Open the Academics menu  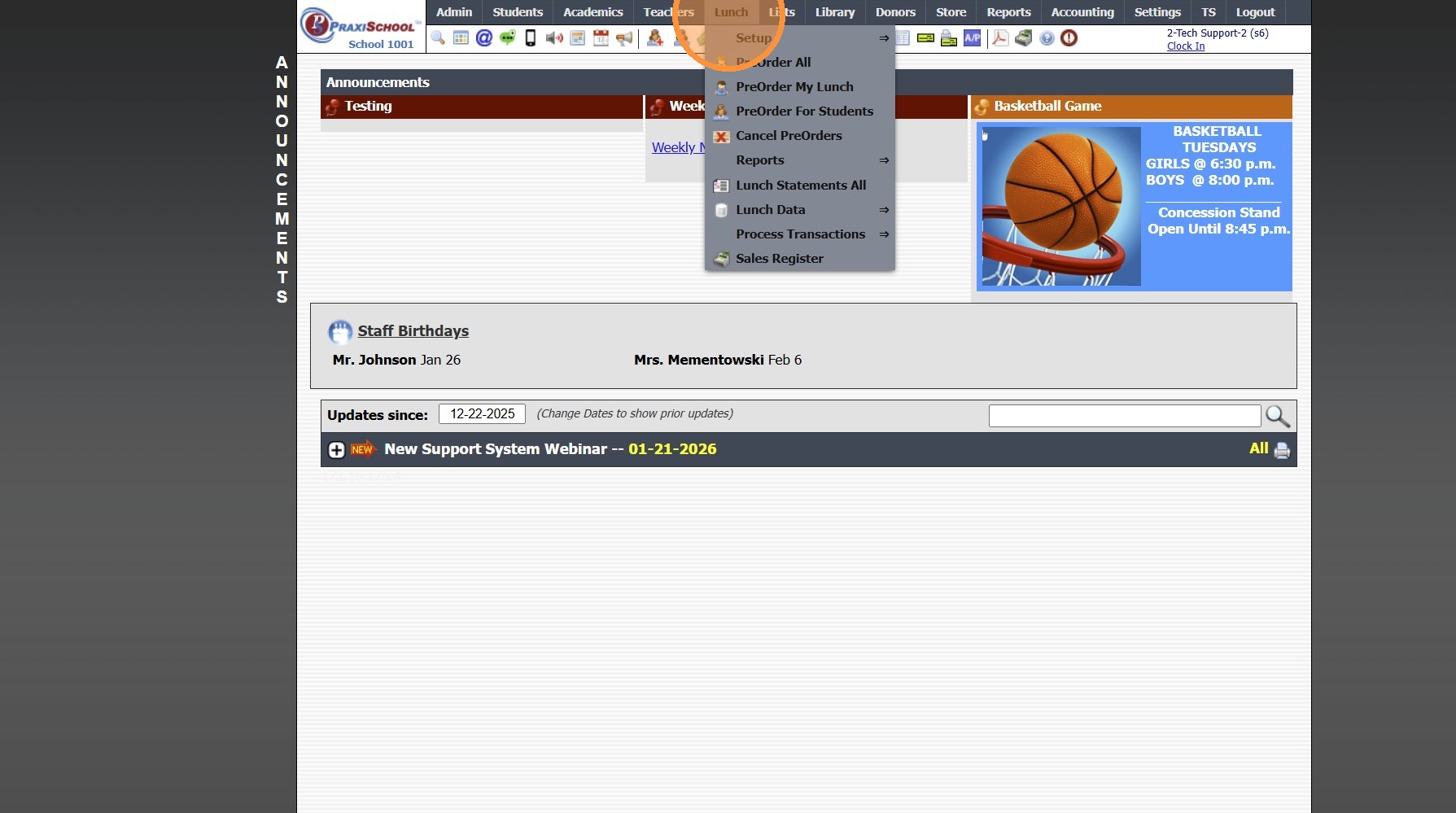pos(593,12)
